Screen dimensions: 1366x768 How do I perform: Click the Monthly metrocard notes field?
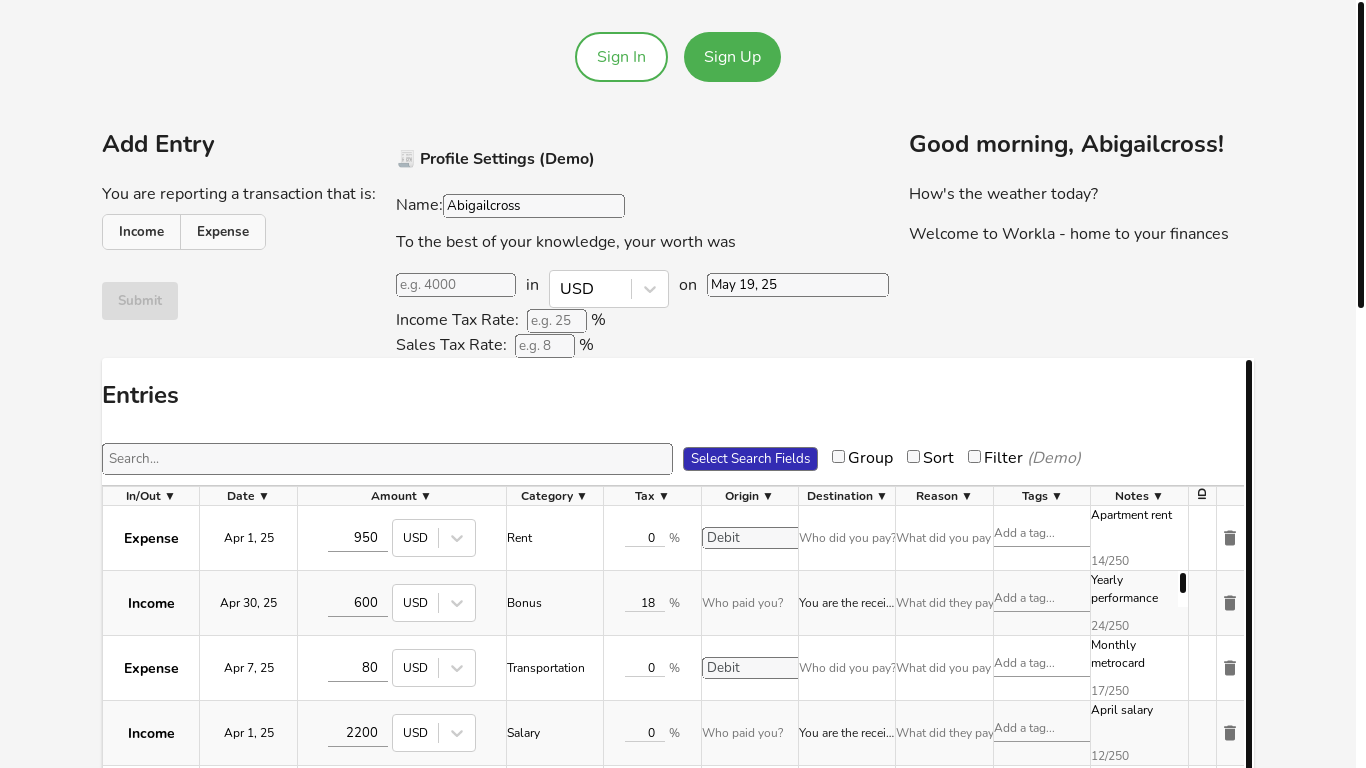coord(1139,659)
